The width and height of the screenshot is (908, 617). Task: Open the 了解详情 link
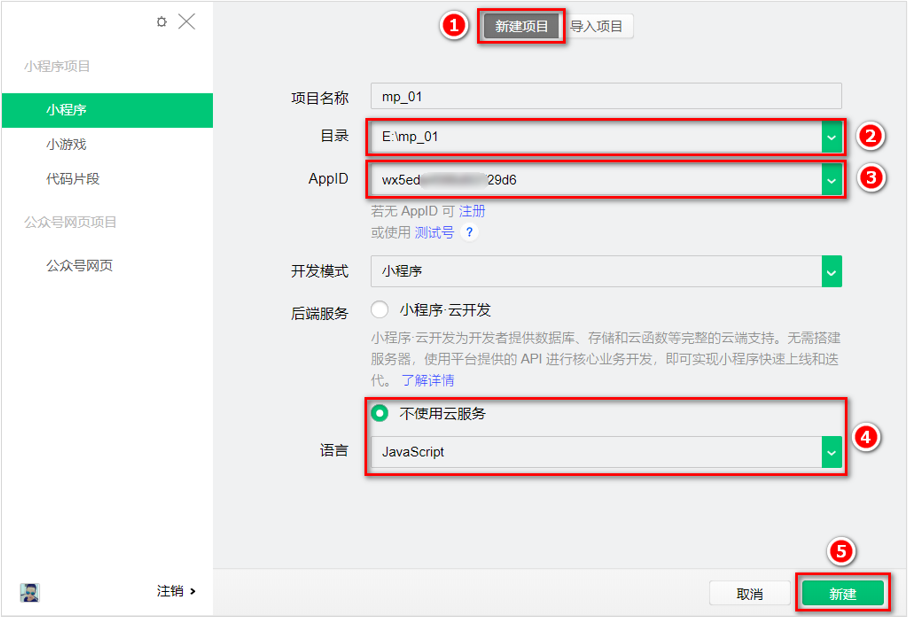(x=428, y=380)
